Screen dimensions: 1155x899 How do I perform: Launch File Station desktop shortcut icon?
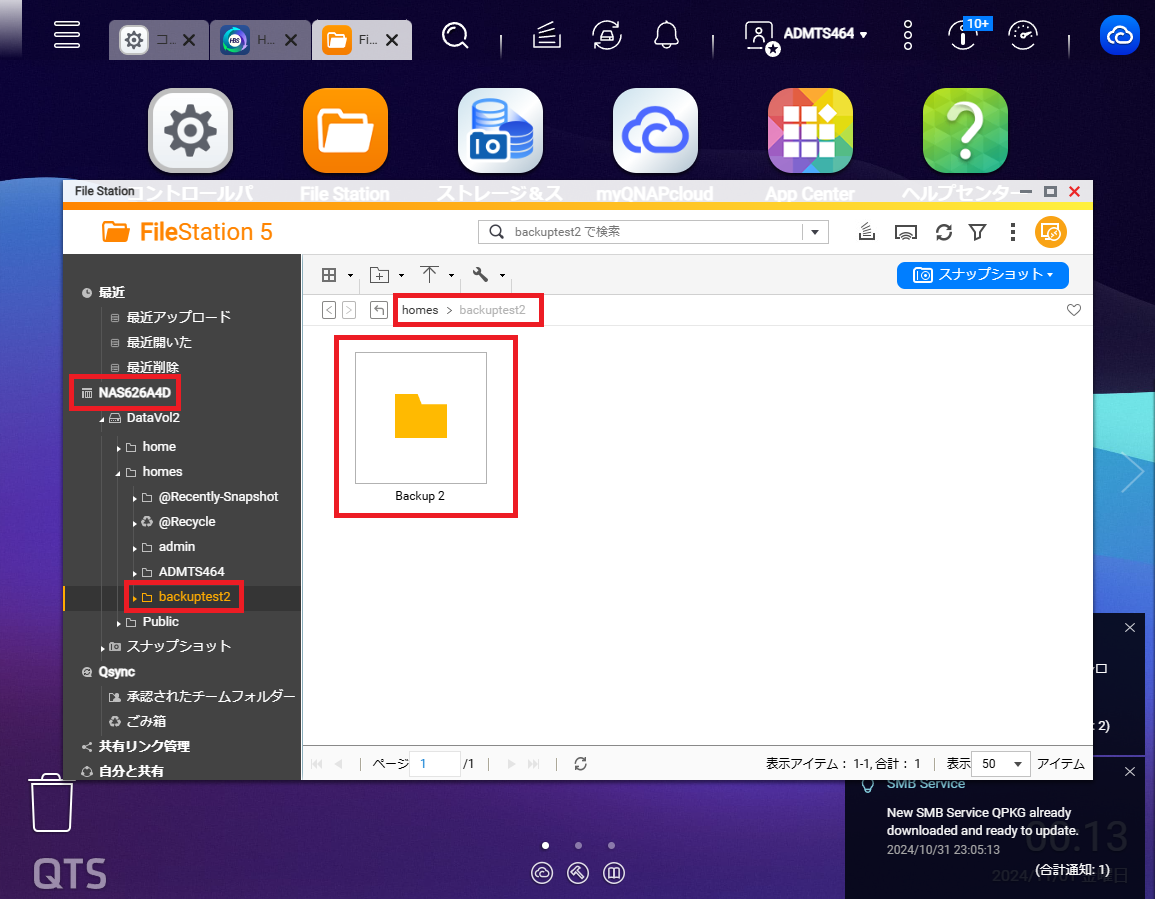(345, 130)
